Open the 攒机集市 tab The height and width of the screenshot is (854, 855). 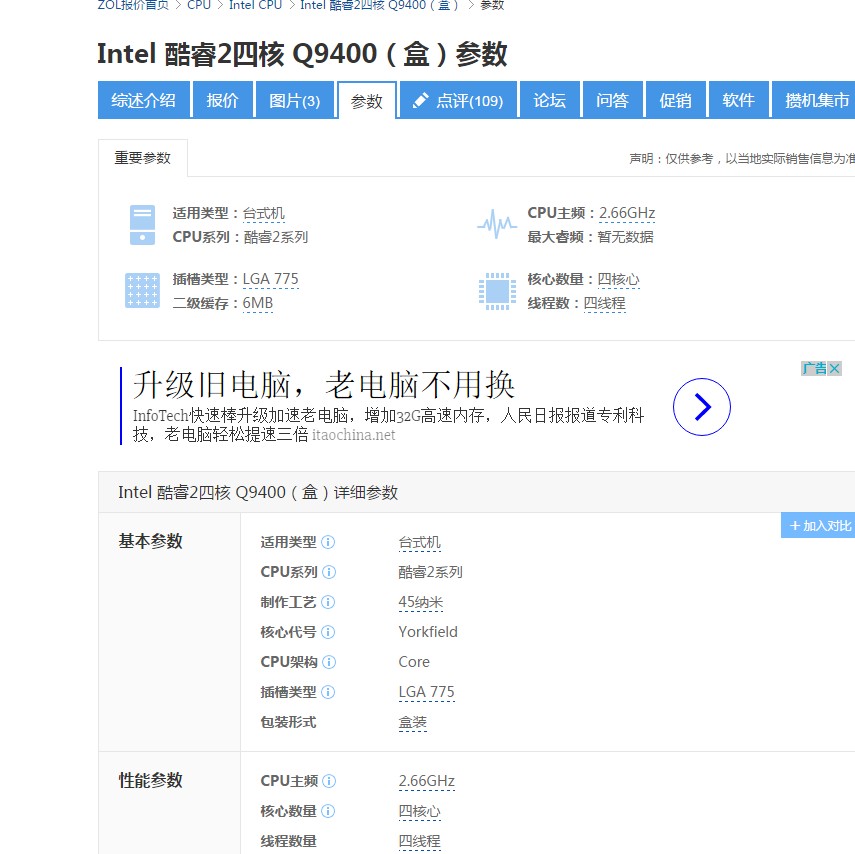815,100
